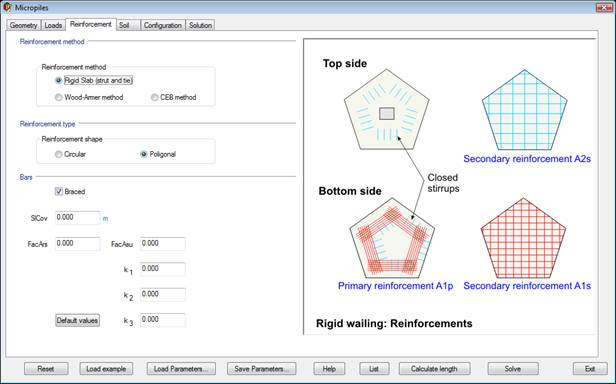Click the 'Closed stirrups' annotation text

pos(443,183)
